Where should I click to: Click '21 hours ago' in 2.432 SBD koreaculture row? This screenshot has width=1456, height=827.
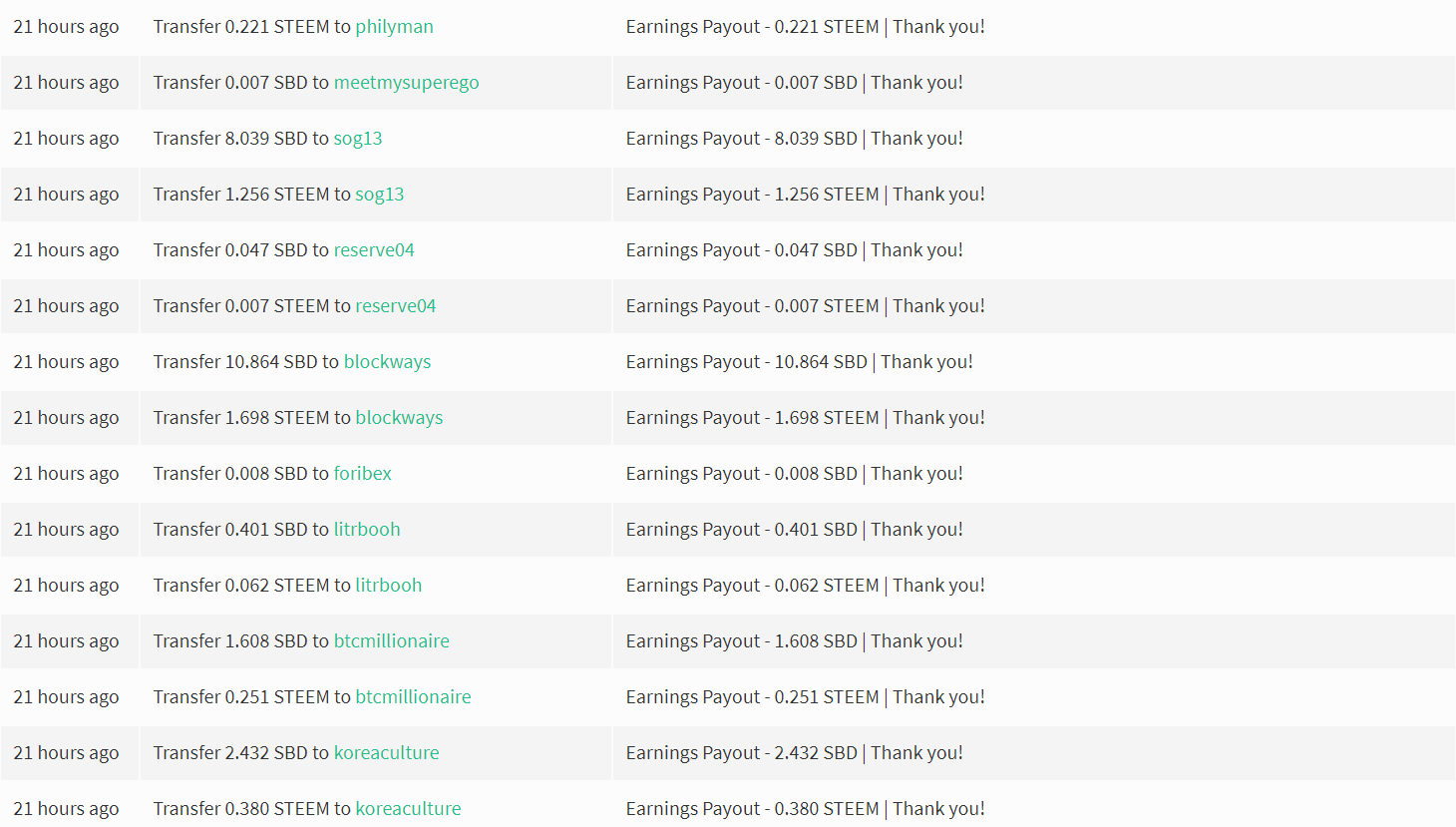point(66,753)
